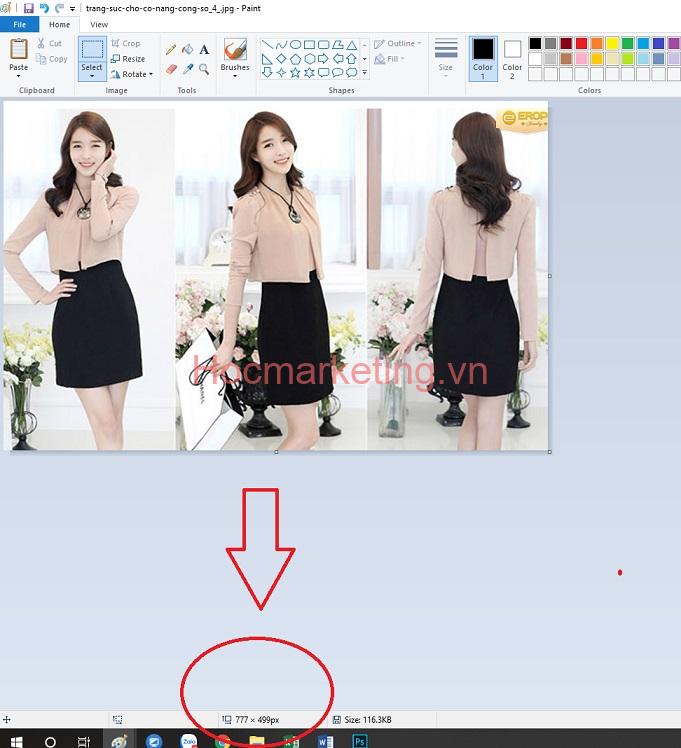Pick the Fill with color bucket tool
Screen dimensions: 681x748
click(187, 49)
